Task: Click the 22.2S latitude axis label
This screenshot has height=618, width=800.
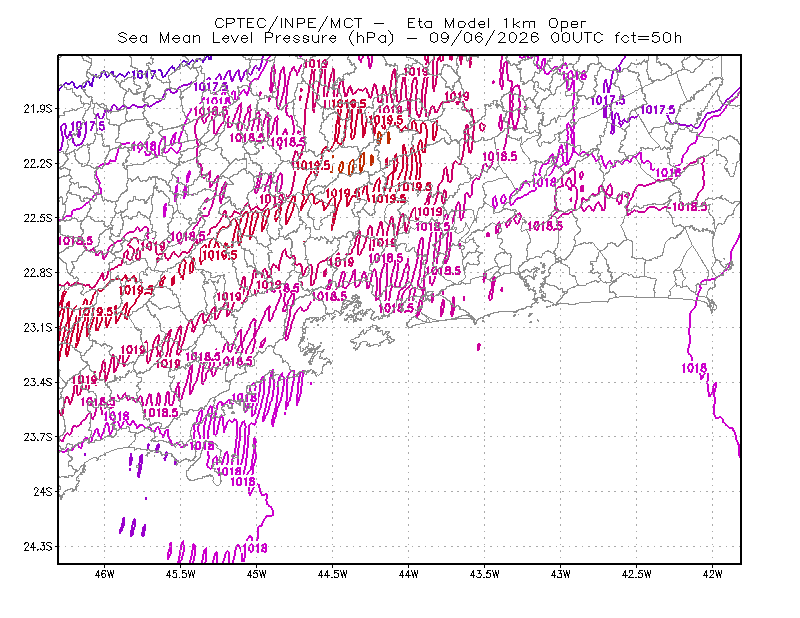Action: (38, 163)
